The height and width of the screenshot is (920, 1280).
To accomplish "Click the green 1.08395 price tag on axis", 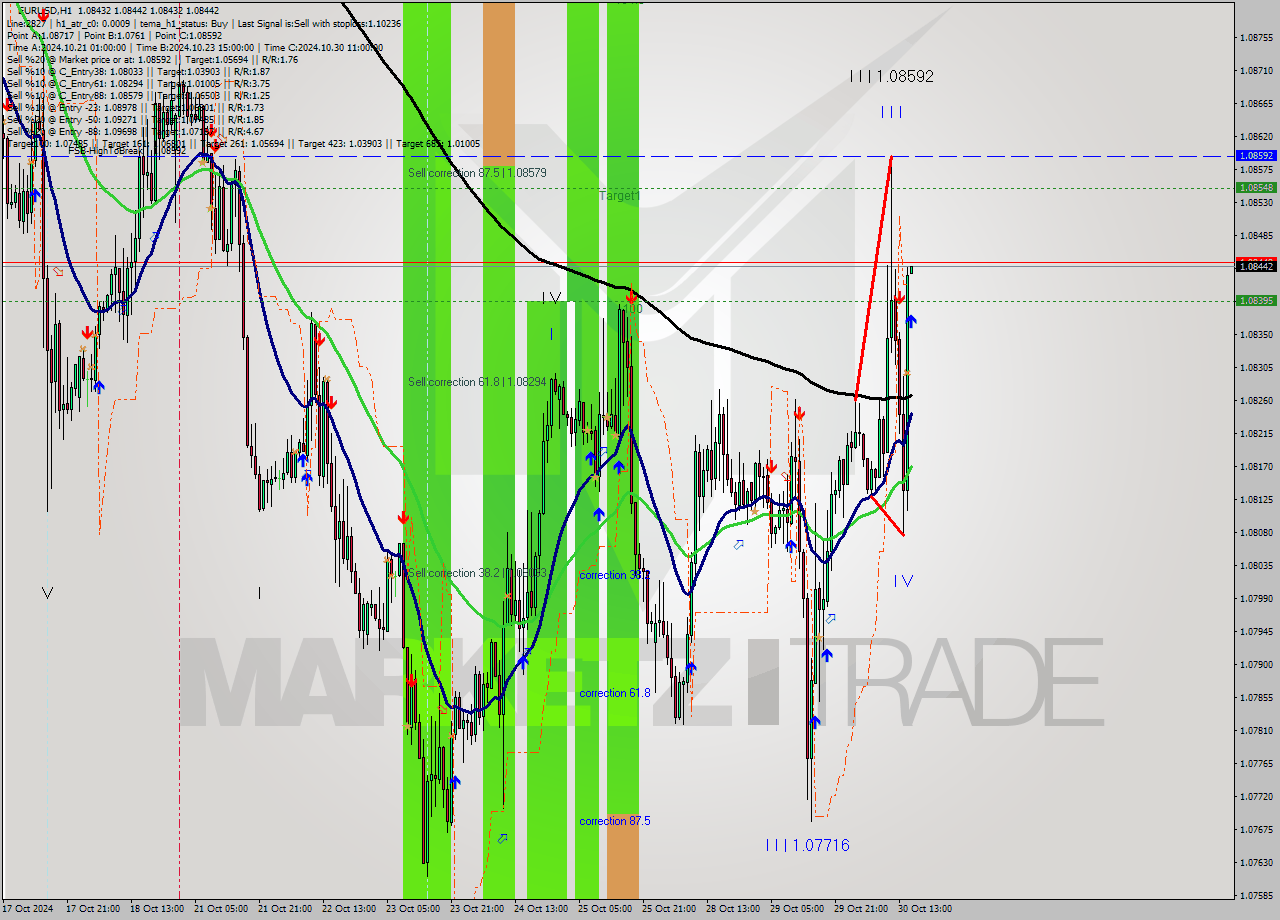I will 1256,300.
